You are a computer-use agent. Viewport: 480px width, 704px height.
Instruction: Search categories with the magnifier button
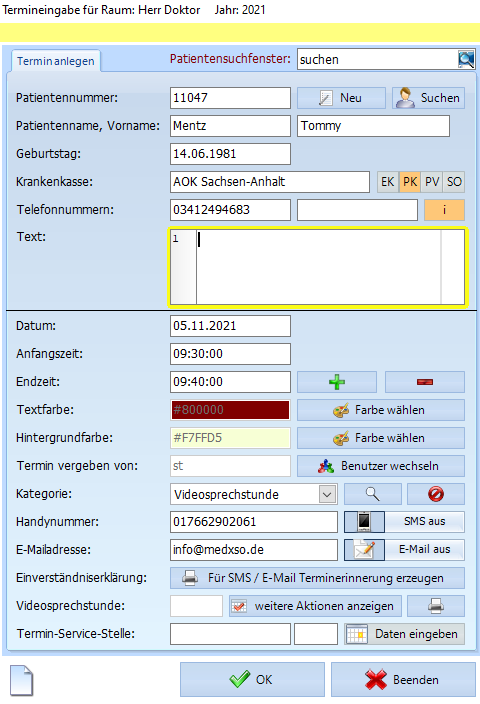[x=373, y=494]
